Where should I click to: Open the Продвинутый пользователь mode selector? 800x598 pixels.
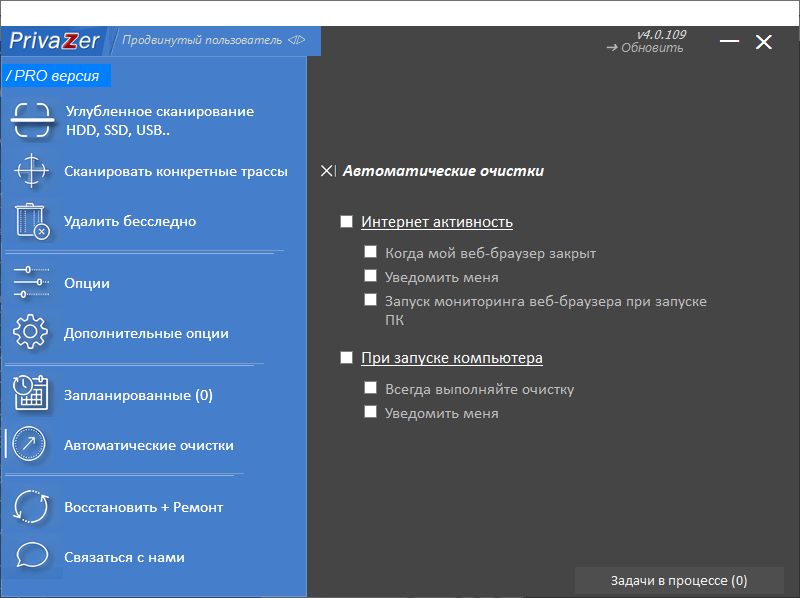[x=213, y=41]
